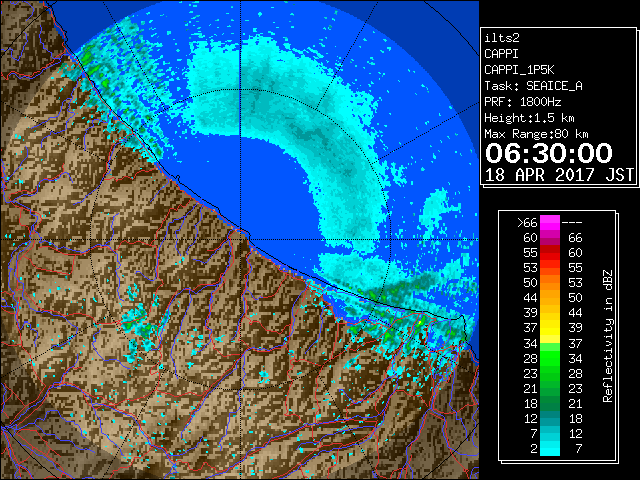Click the teal 12-18 dBZ swatch

[550, 418]
